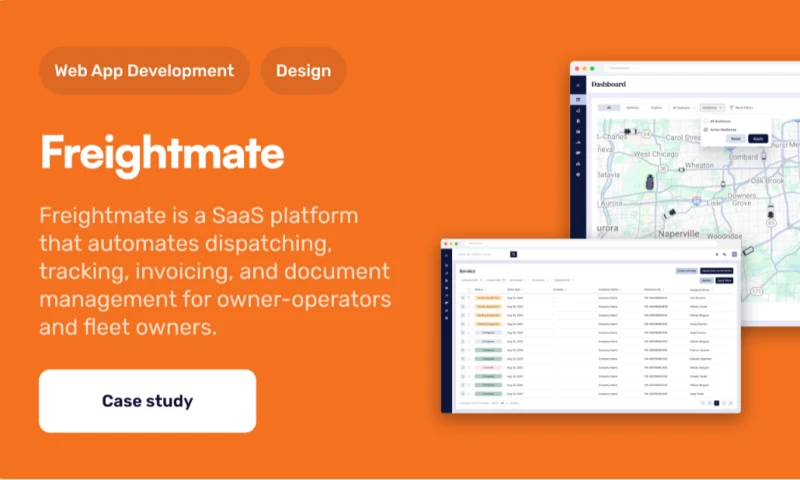Click the red Canceled status pill in Invoice table
Screen dimensions: 800x480
pos(488,367)
